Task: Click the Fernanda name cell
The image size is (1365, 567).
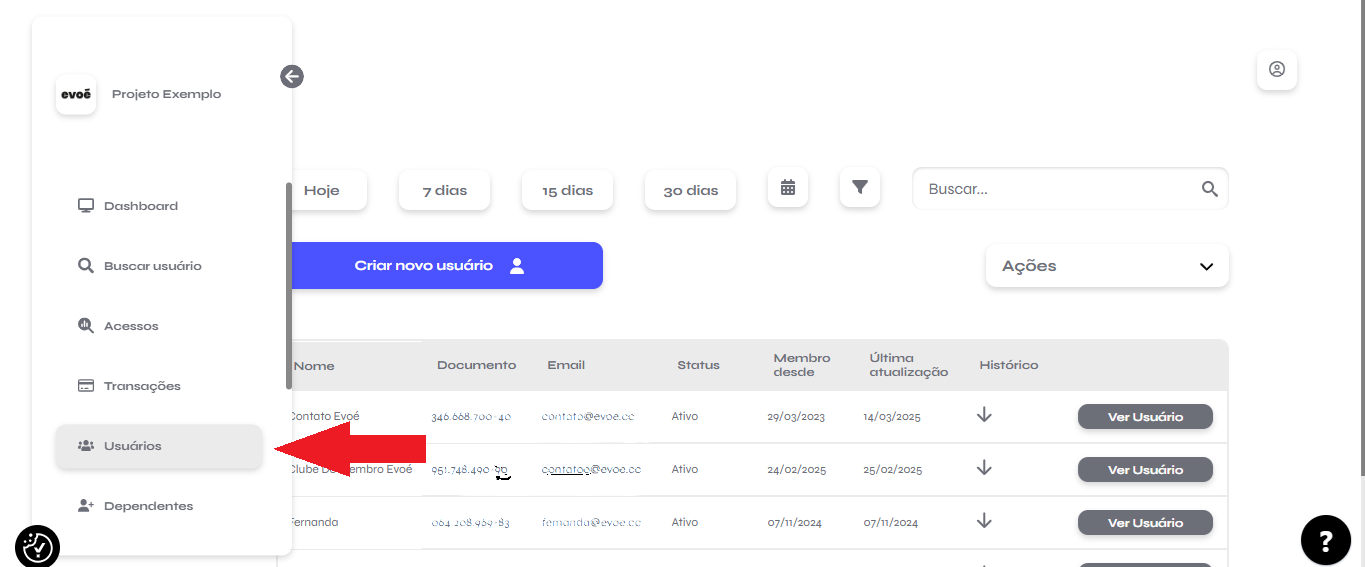Action: [x=315, y=522]
